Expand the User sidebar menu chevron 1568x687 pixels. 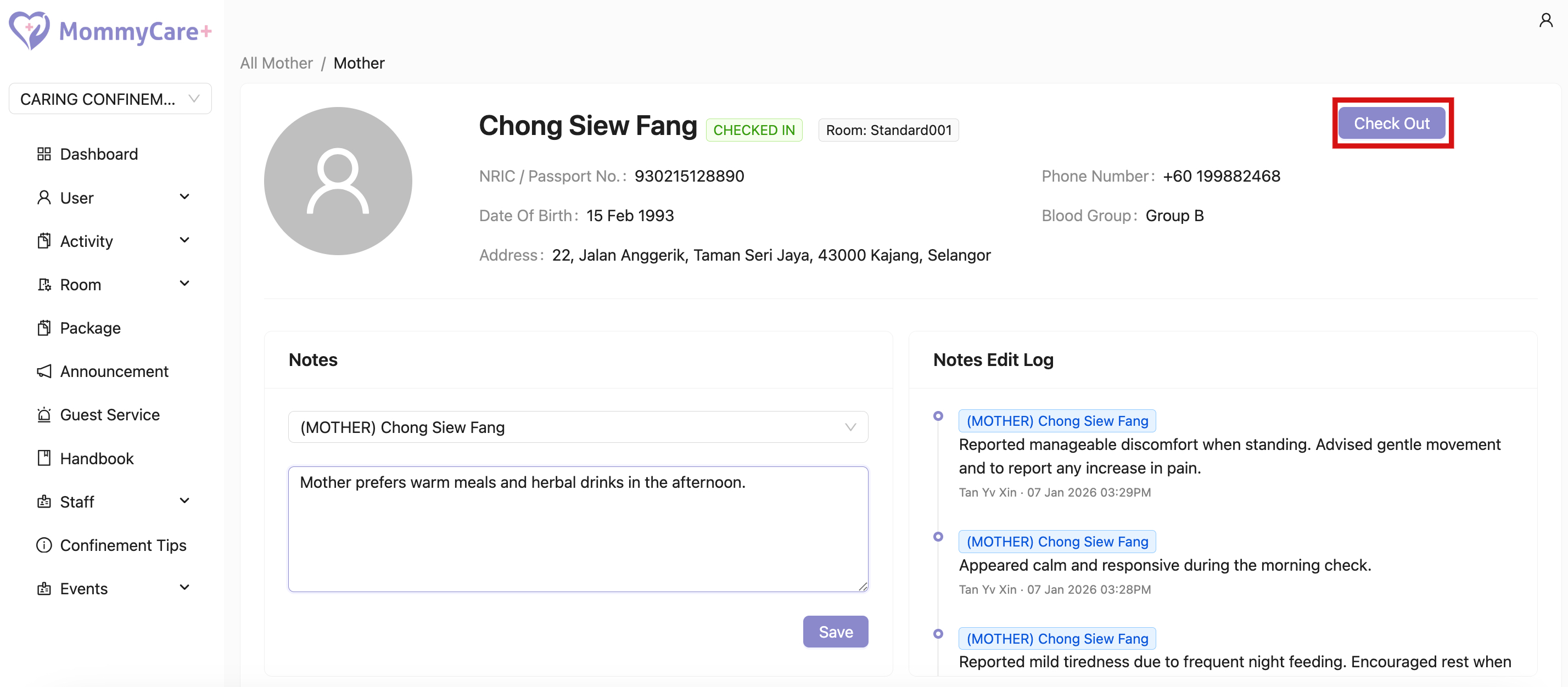point(184,197)
